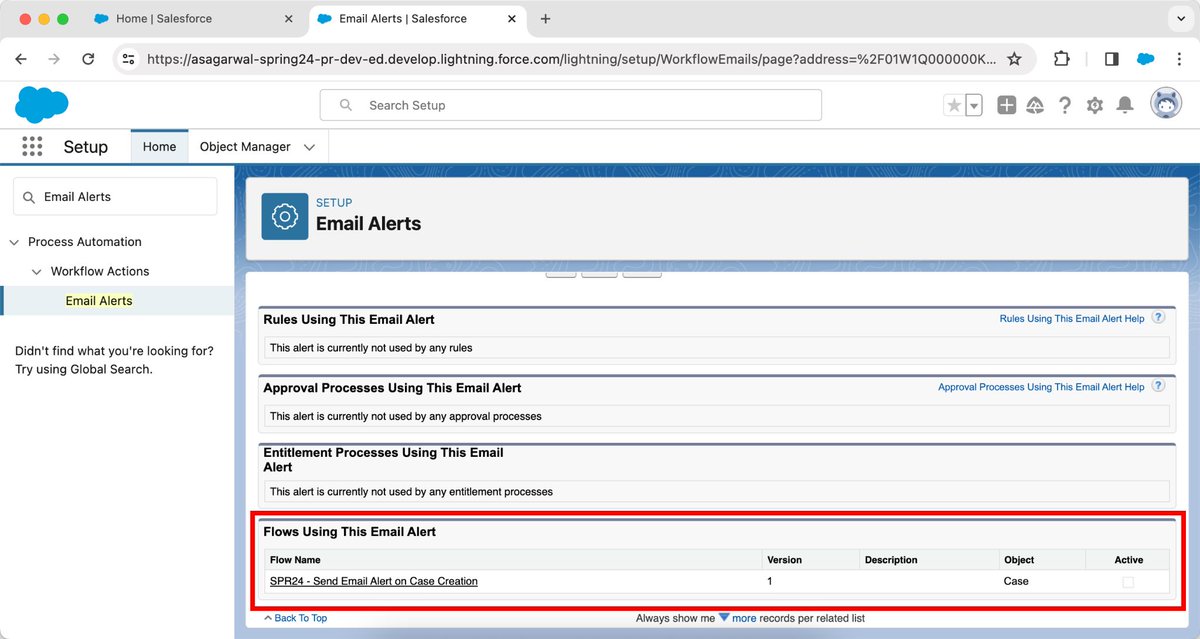Open the browser extensions puzzle icon
The image size is (1200, 639).
coord(1062,59)
